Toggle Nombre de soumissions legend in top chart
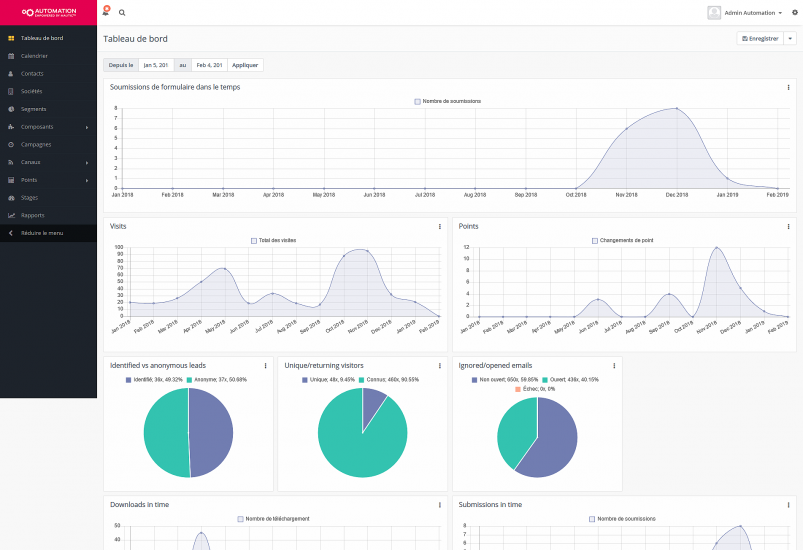 448,101
